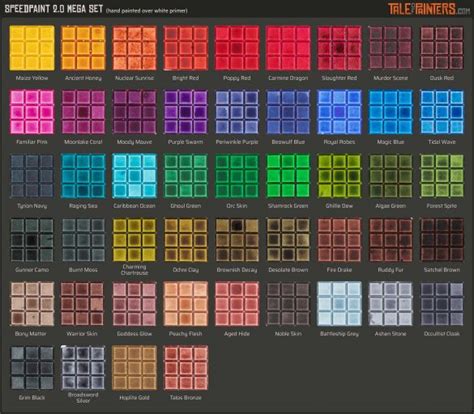Choose the Bright Red swatch
The image size is (474, 414).
[186, 48]
